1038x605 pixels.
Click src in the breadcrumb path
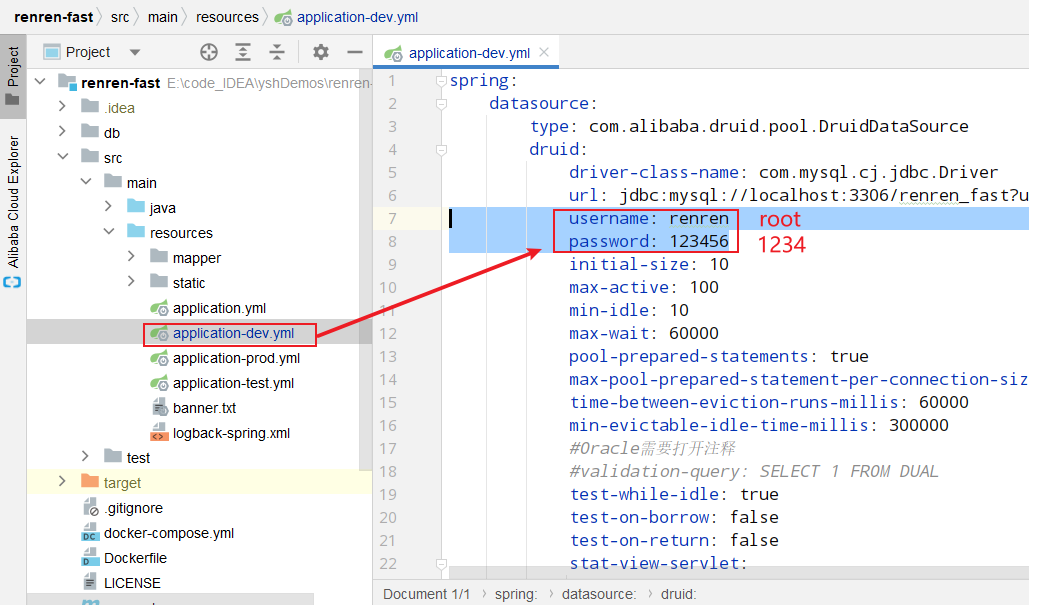(120, 17)
